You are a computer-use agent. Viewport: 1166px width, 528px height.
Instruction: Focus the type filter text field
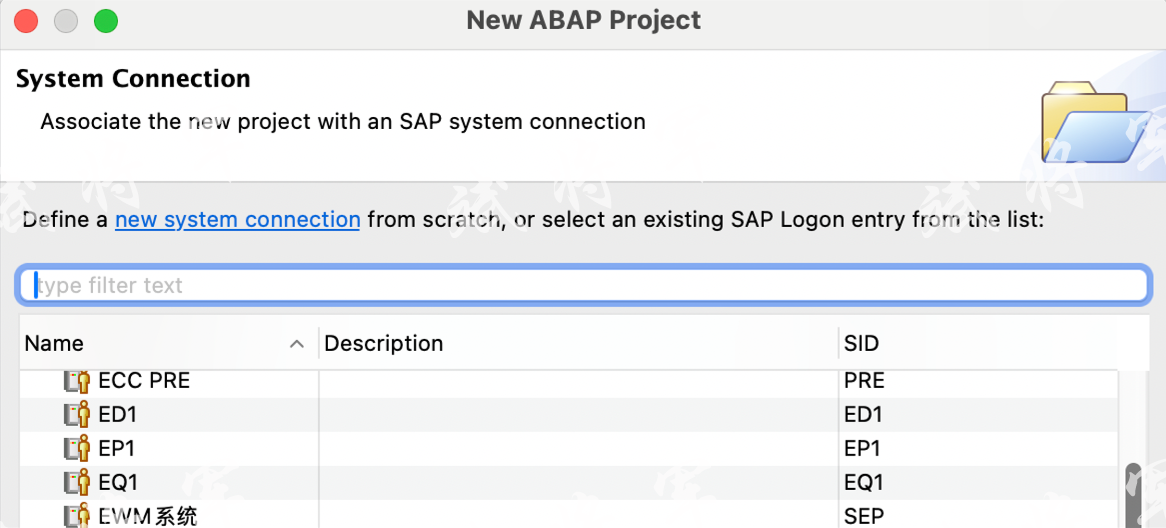point(583,286)
